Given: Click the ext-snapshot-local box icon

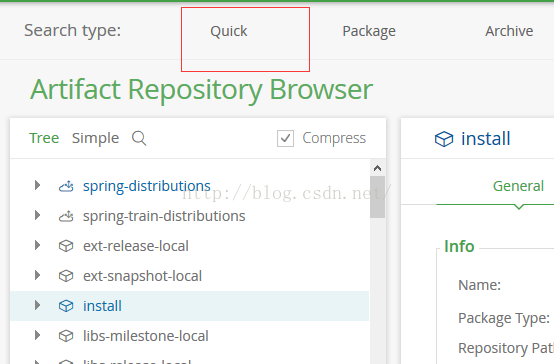Looking at the screenshot, I should [x=66, y=276].
